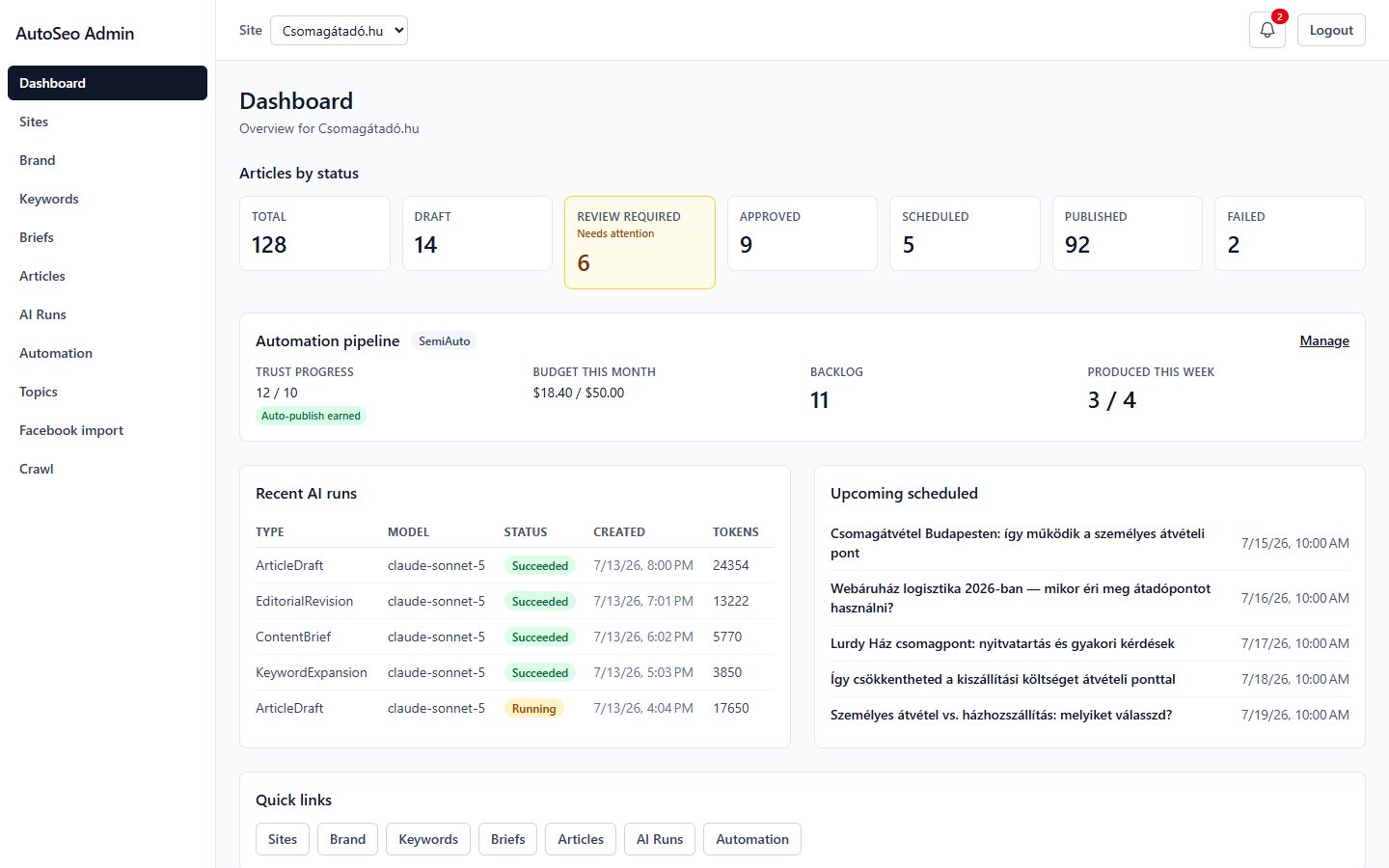Open the Brand sidebar item
The height and width of the screenshot is (868, 1389).
tap(107, 160)
